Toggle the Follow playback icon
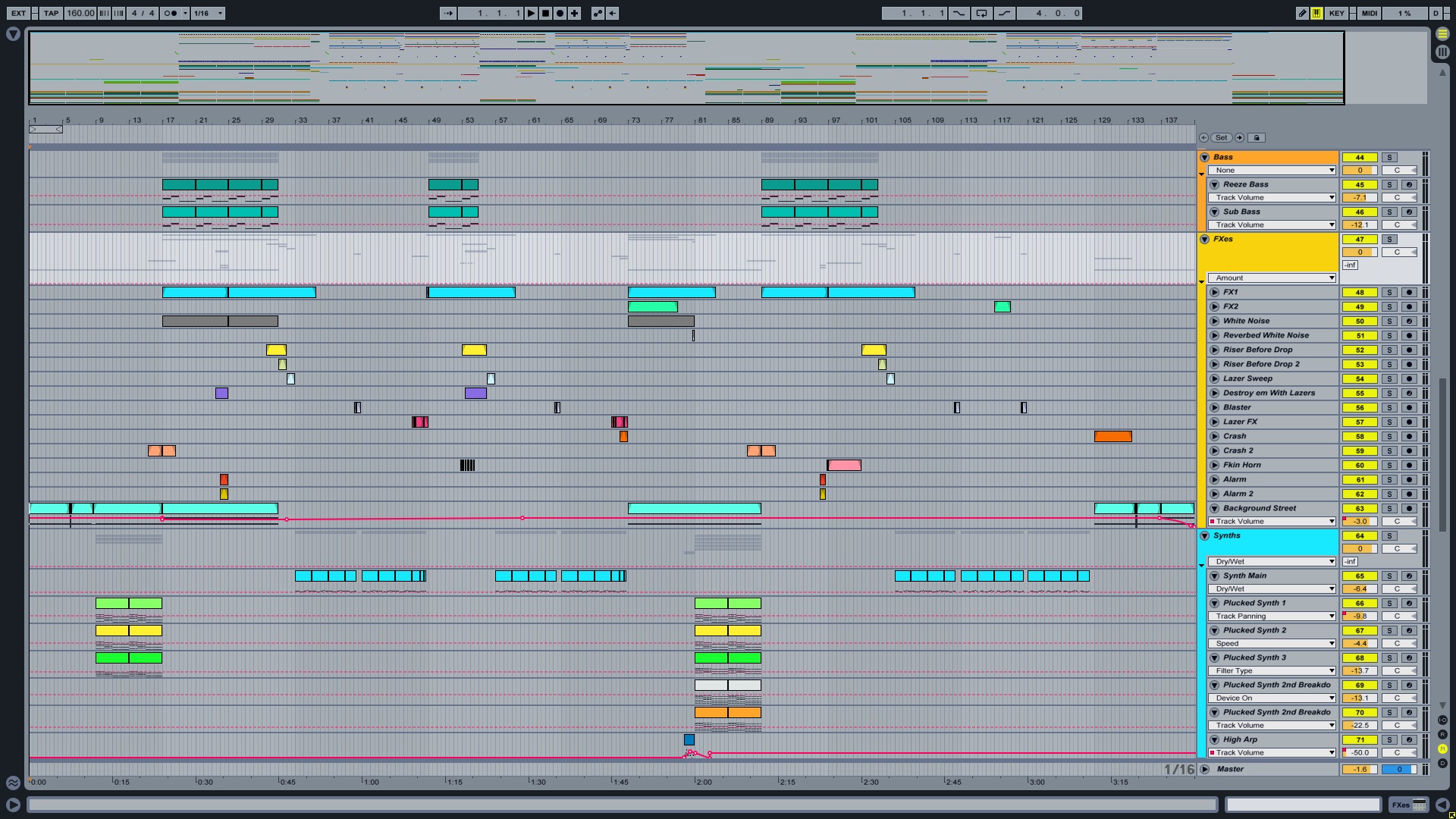Image resolution: width=1456 pixels, height=819 pixels. [x=448, y=13]
